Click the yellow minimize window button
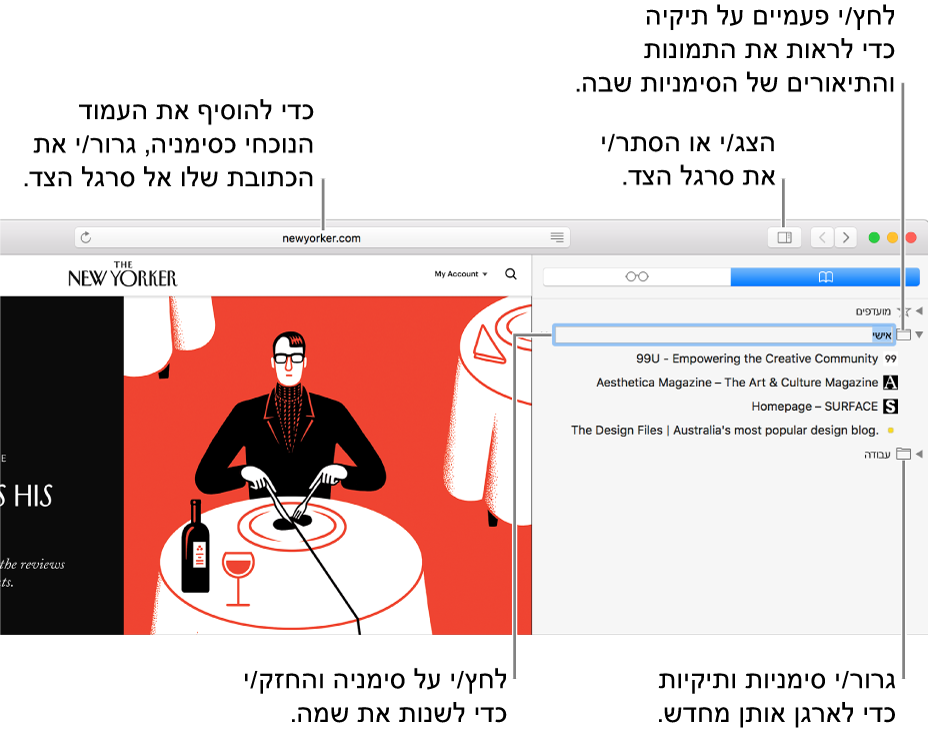 [892, 237]
